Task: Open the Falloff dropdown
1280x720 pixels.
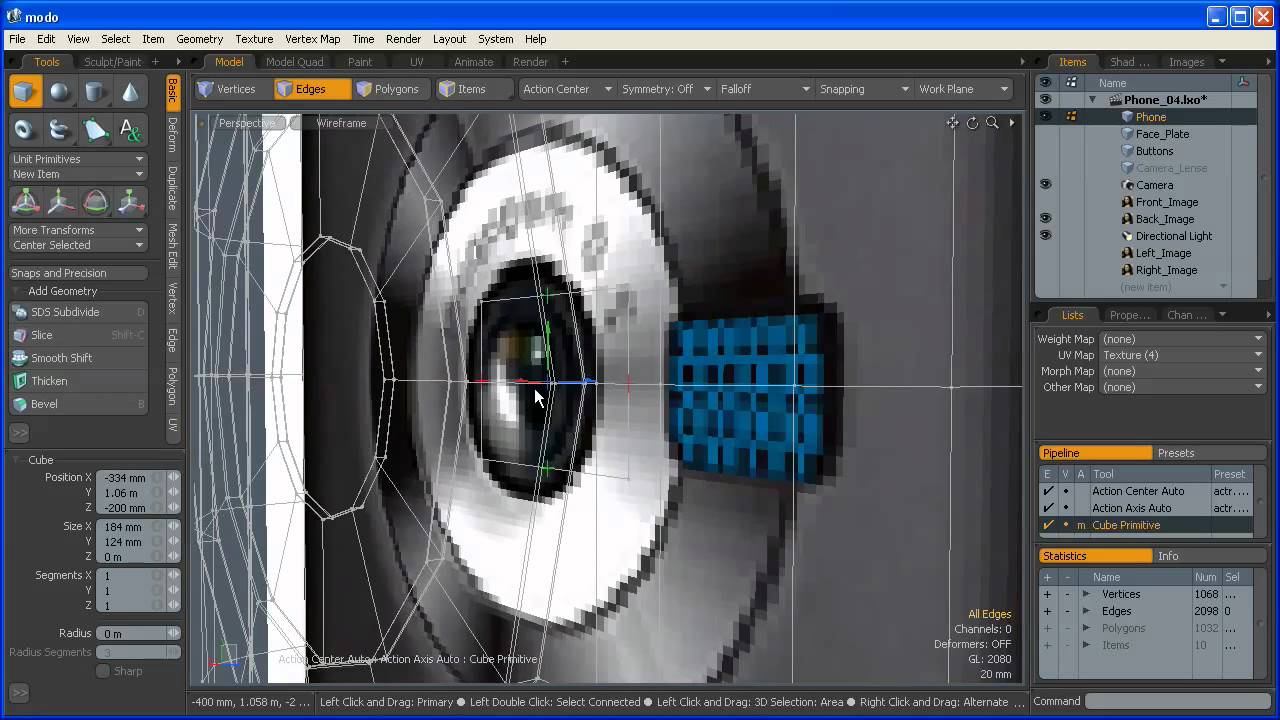Action: pos(765,89)
